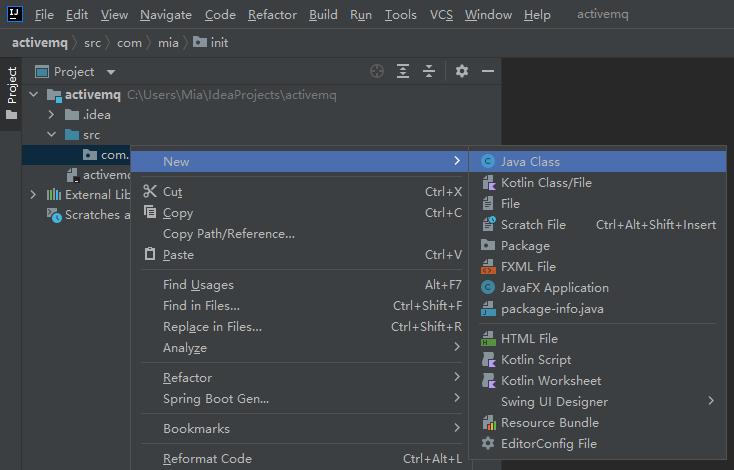Select the activemq .iml file row
734x470 pixels.
[x=76, y=175]
